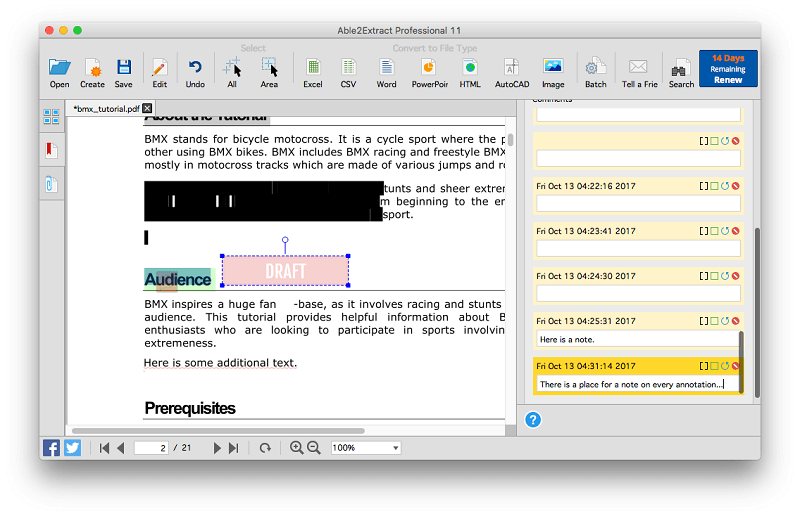The height and width of the screenshot is (516, 800).
Task: Delete the 04:31:14 annotation with its red icon
Action: coord(736,366)
